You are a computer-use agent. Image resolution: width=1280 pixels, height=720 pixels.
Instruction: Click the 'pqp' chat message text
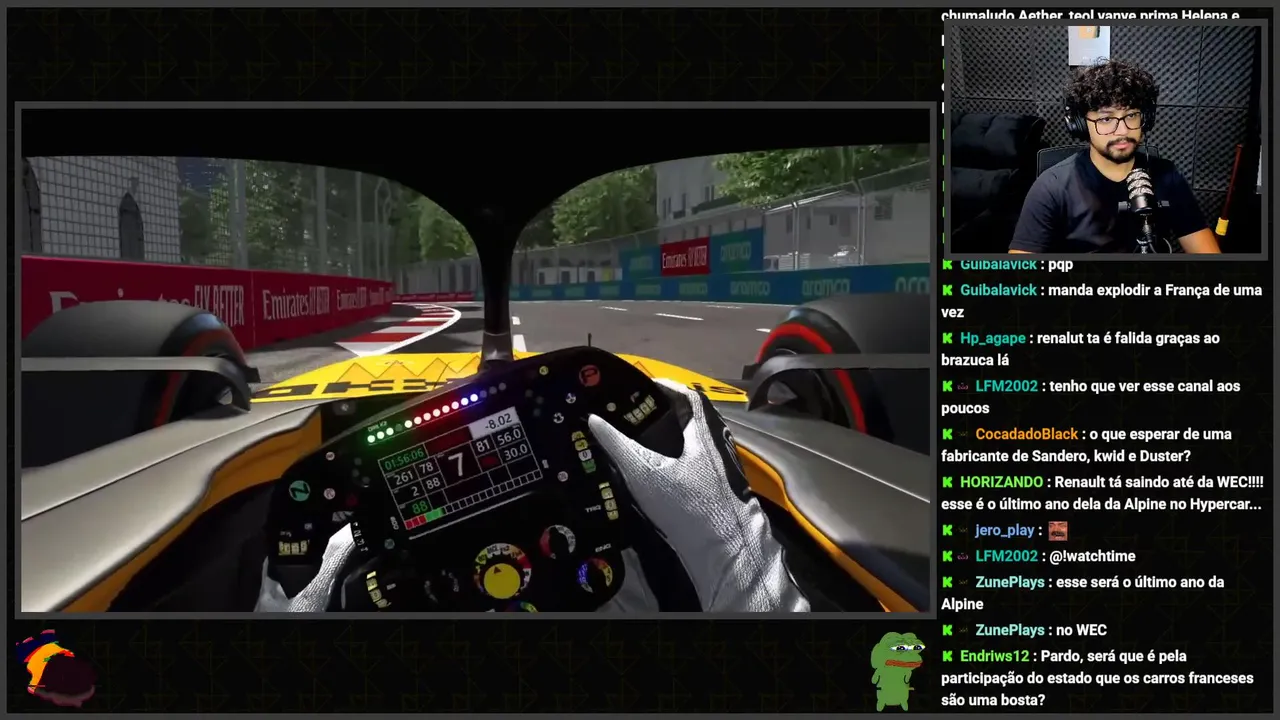point(1060,264)
